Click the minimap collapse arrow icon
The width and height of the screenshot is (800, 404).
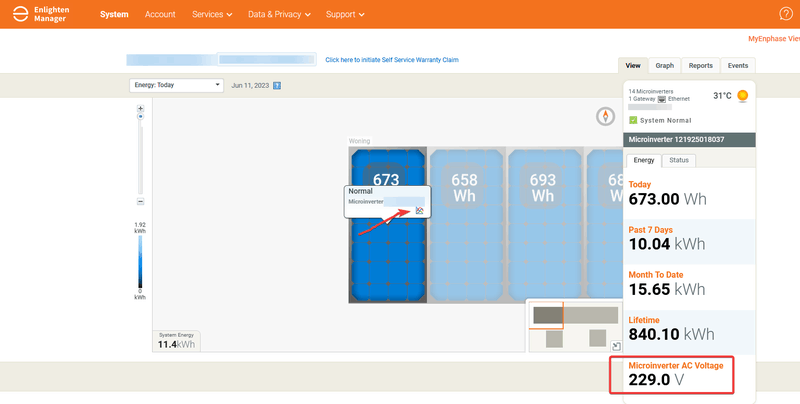pos(616,346)
